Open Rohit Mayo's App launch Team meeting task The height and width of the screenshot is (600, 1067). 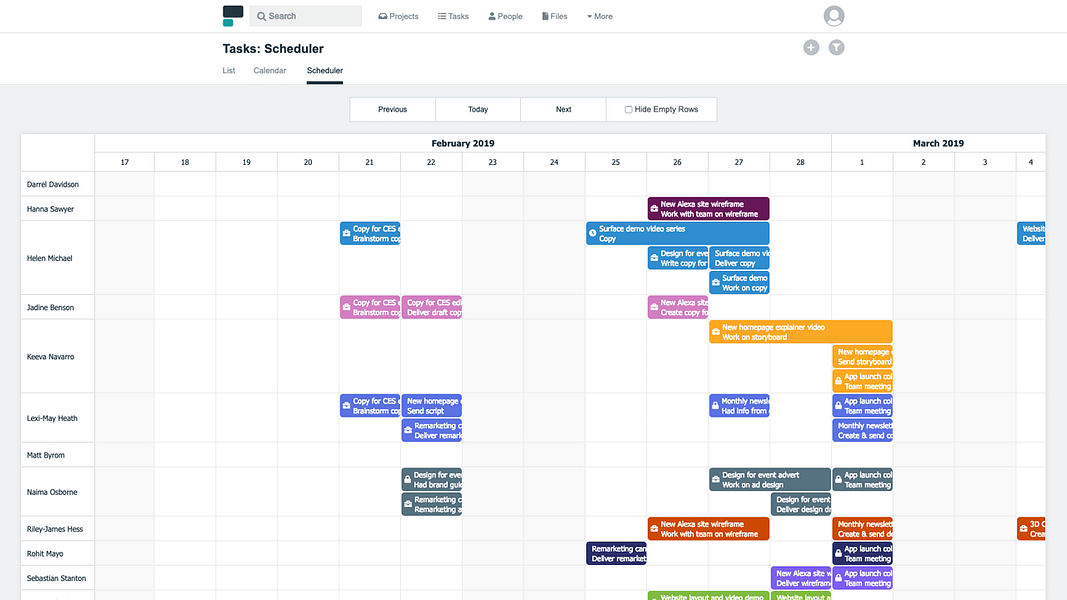click(x=862, y=553)
